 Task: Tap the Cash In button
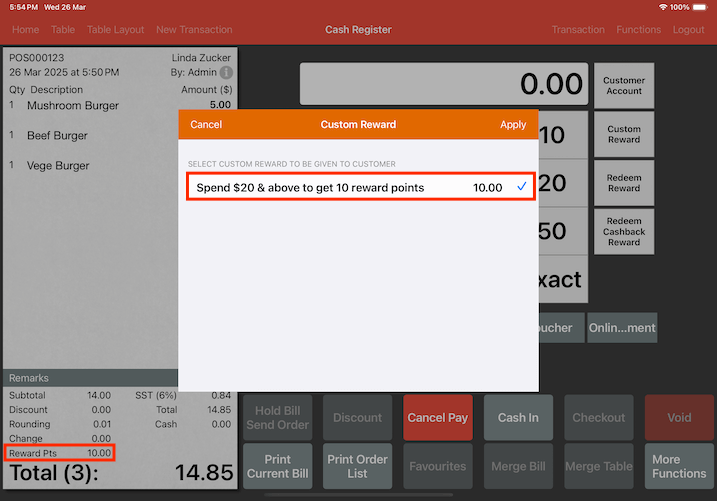click(x=518, y=418)
